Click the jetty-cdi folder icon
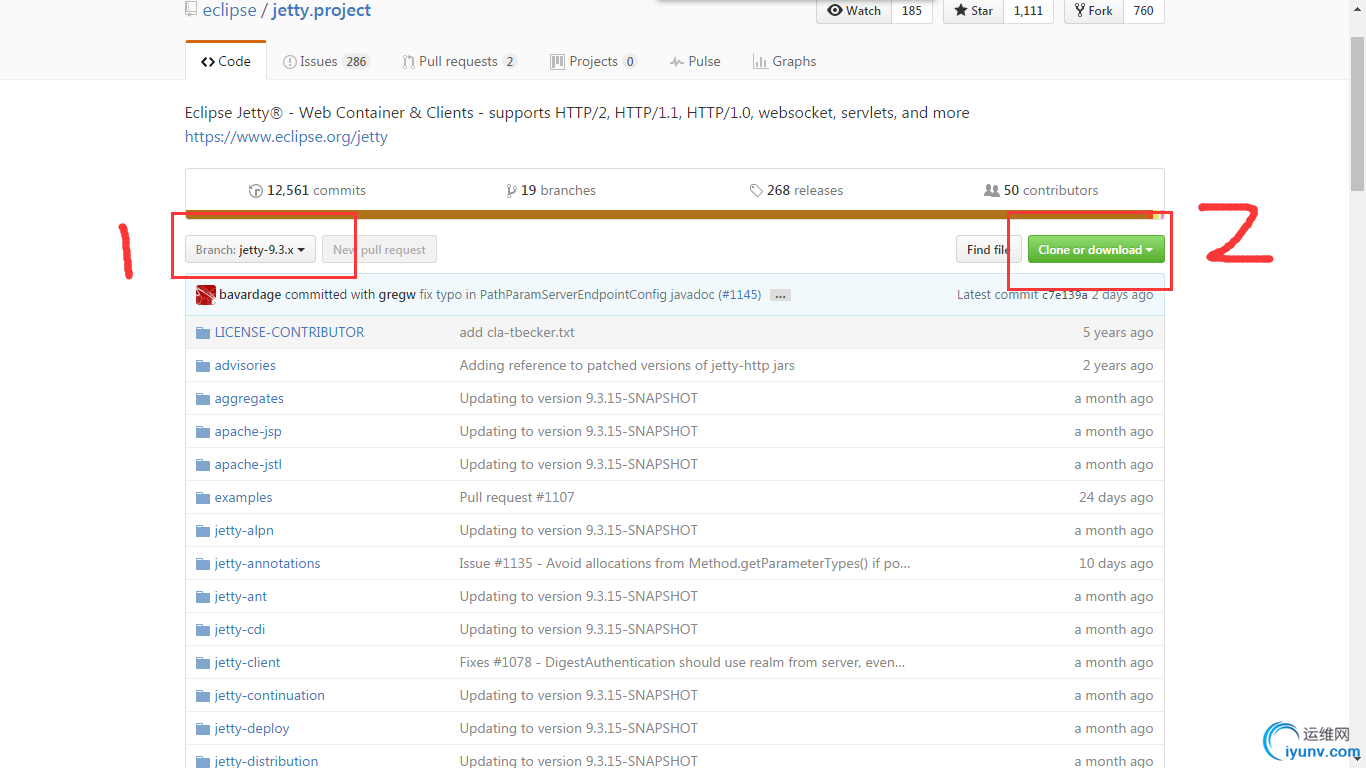The width and height of the screenshot is (1366, 768). tap(203, 630)
